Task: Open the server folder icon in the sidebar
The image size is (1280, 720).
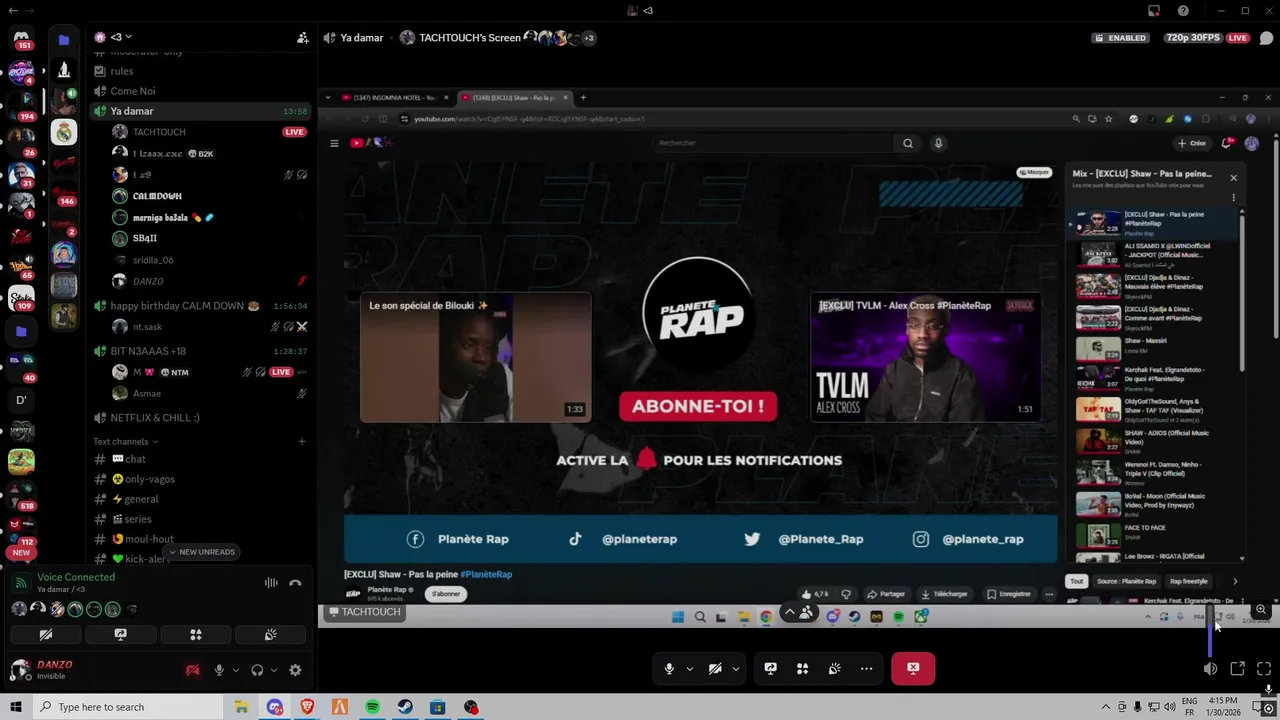Action: pos(21,331)
